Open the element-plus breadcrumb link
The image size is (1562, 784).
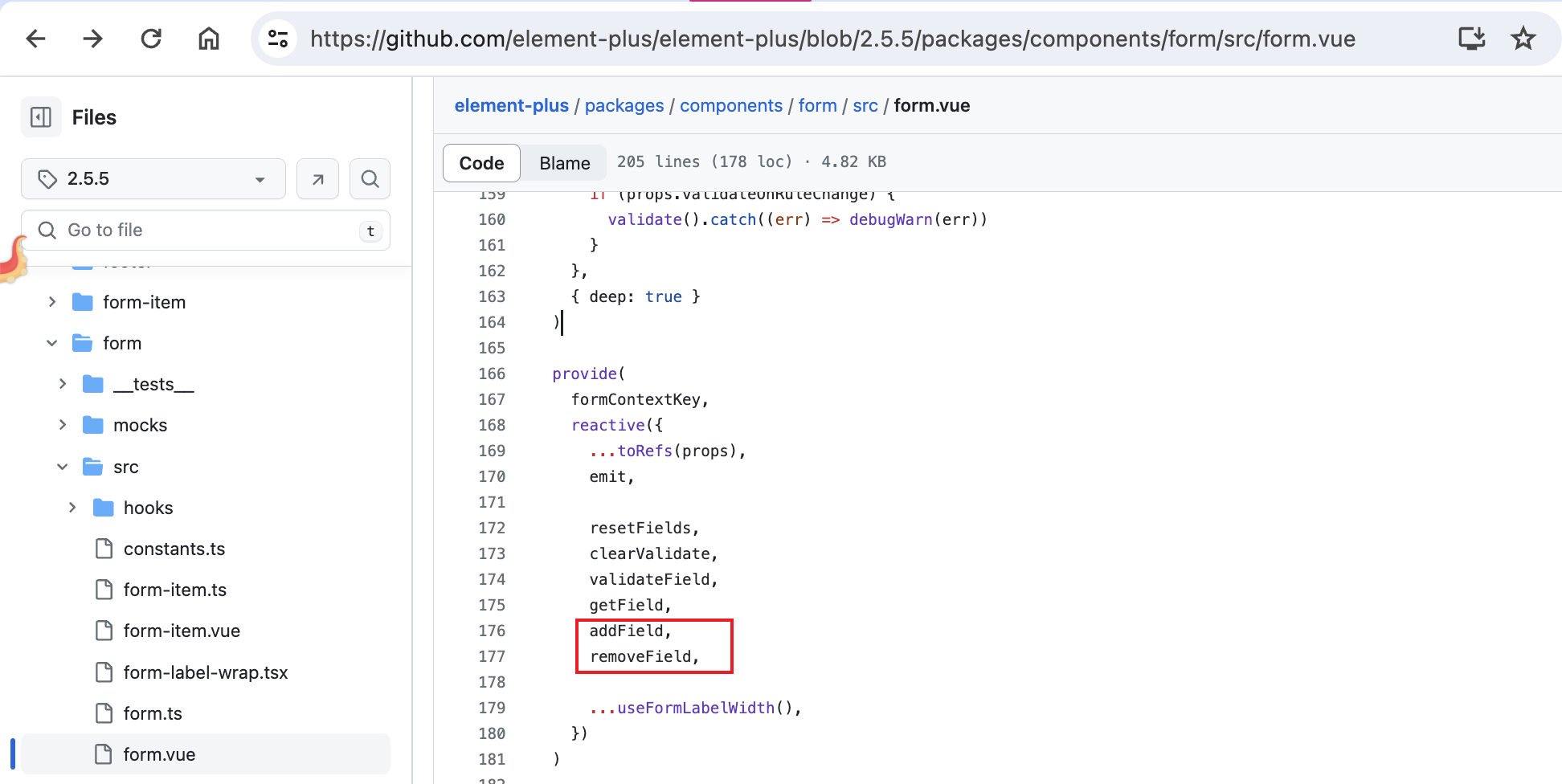(511, 105)
